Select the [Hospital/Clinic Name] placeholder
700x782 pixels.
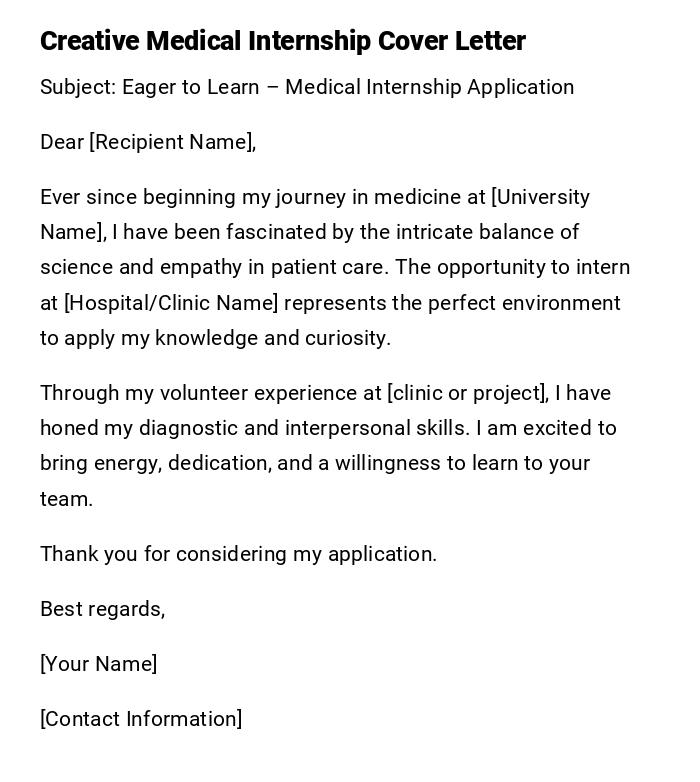171,303
